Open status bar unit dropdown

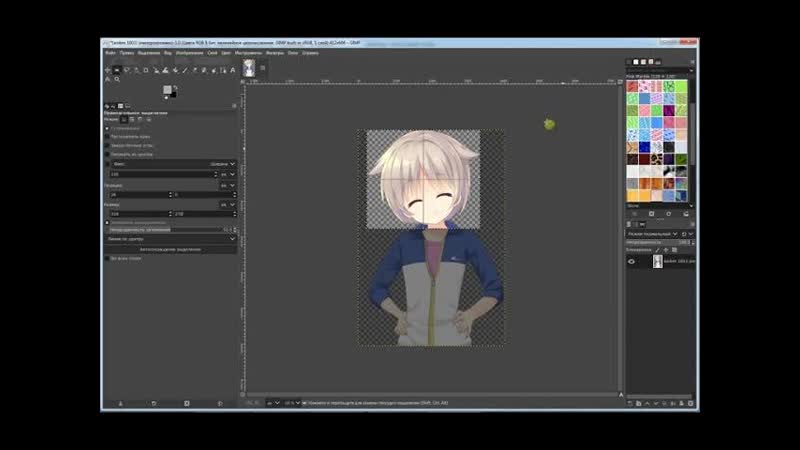[273, 403]
